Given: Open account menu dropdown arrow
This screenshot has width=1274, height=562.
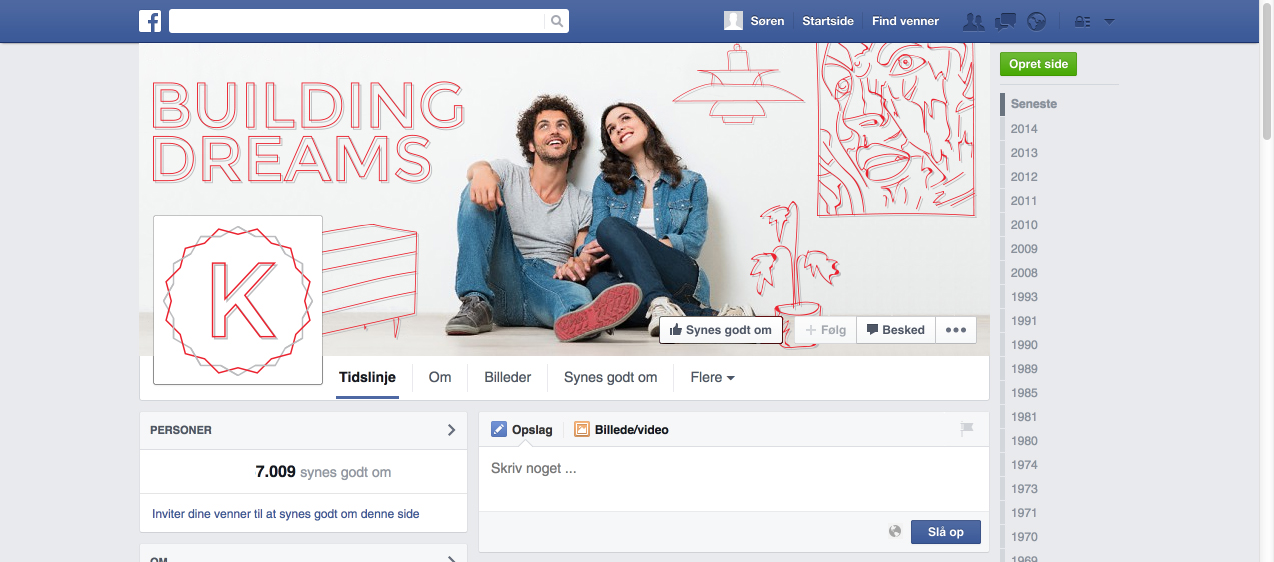Looking at the screenshot, I should (1109, 21).
